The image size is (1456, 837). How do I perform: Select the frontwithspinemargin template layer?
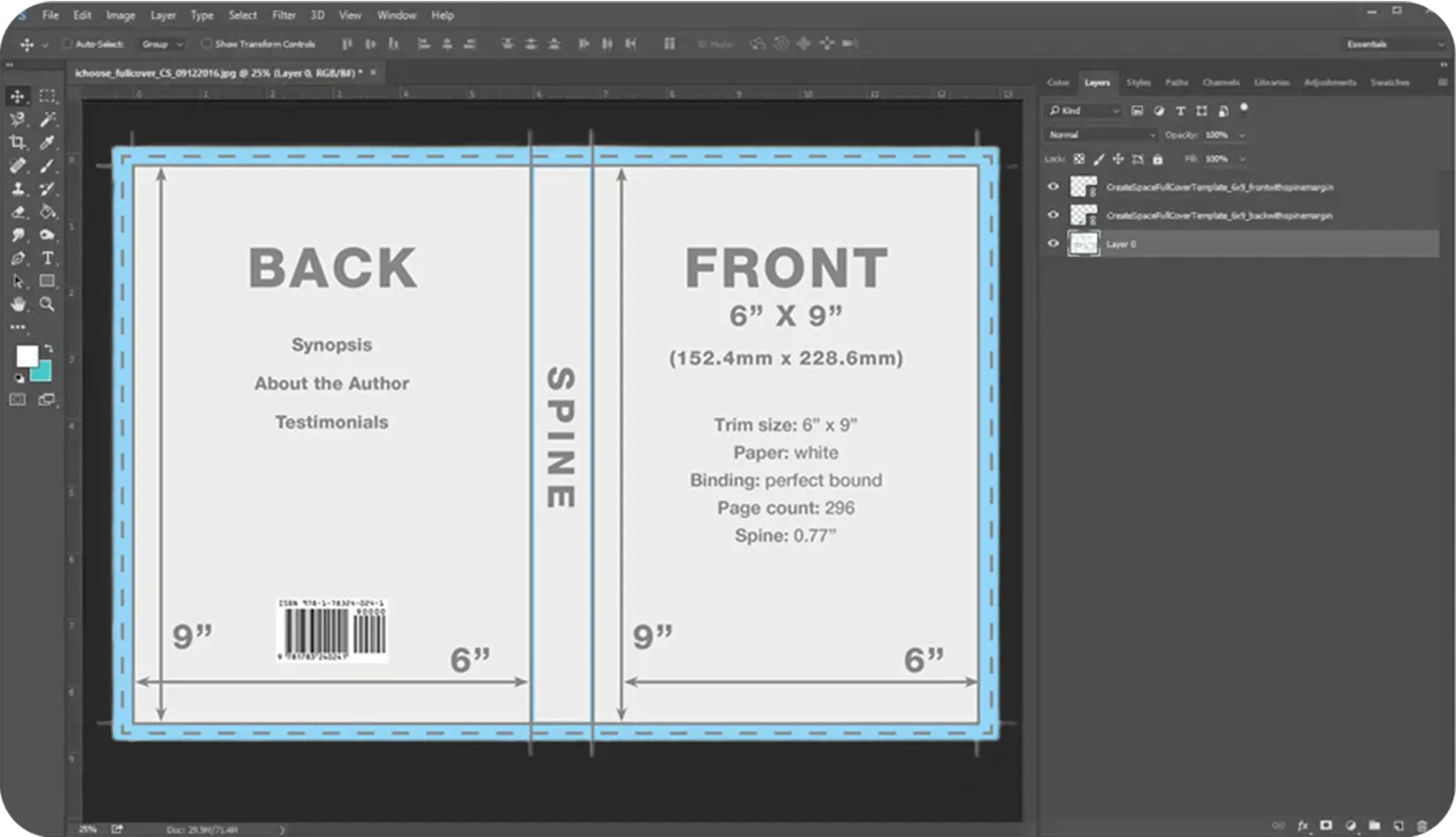pos(1219,187)
